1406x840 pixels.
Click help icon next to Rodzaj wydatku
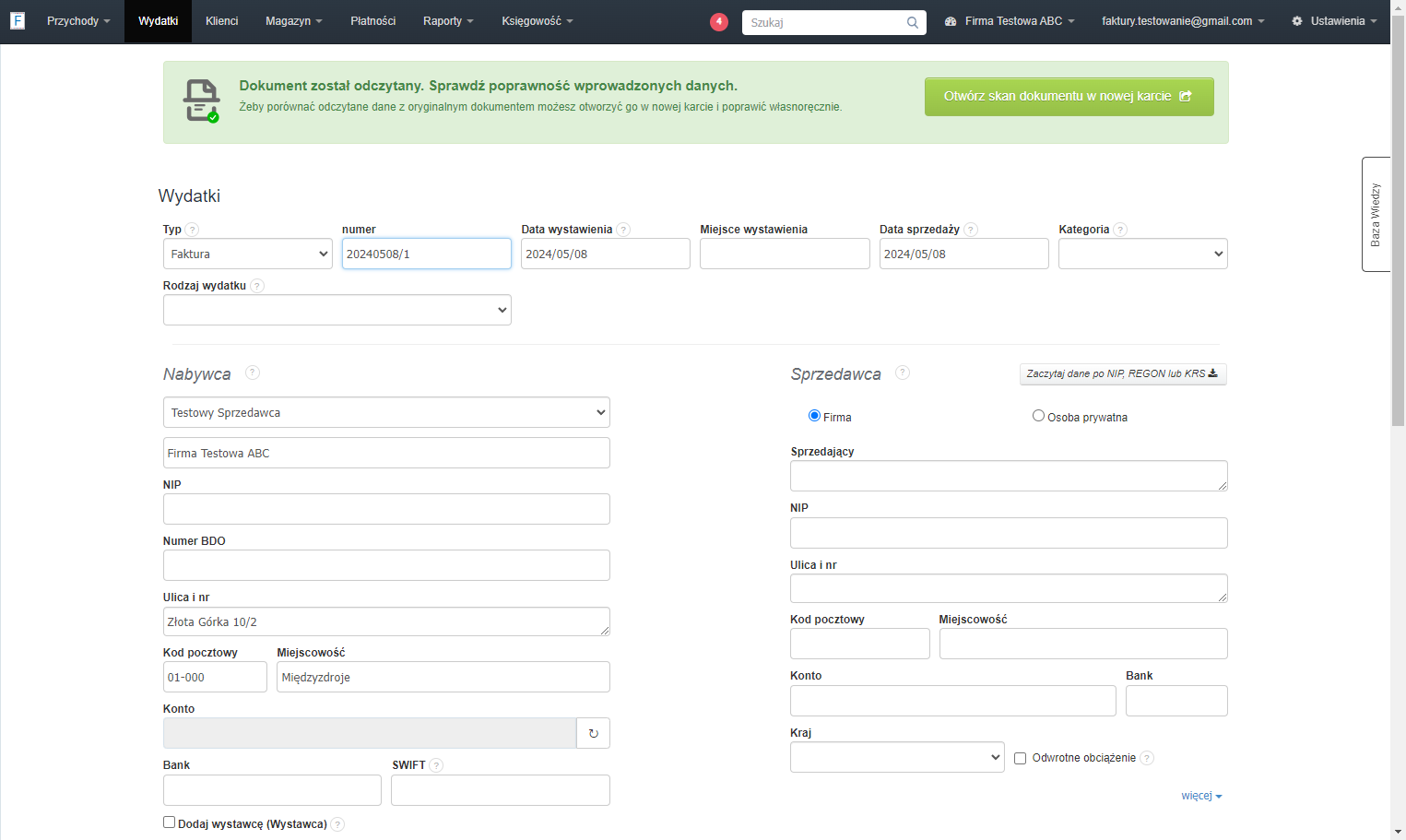[257, 286]
